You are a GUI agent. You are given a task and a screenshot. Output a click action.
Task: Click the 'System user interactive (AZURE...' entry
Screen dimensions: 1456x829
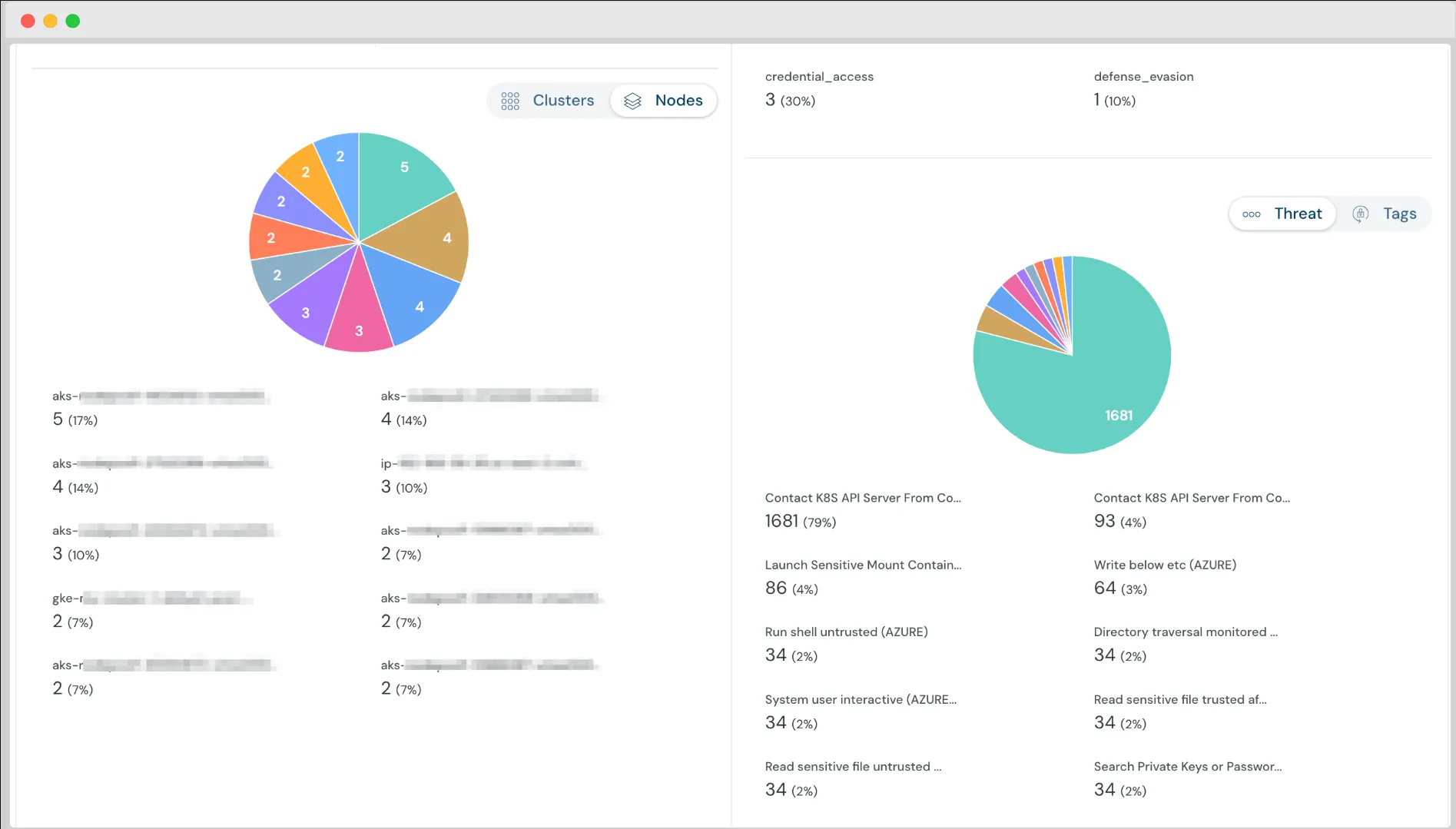click(x=861, y=699)
